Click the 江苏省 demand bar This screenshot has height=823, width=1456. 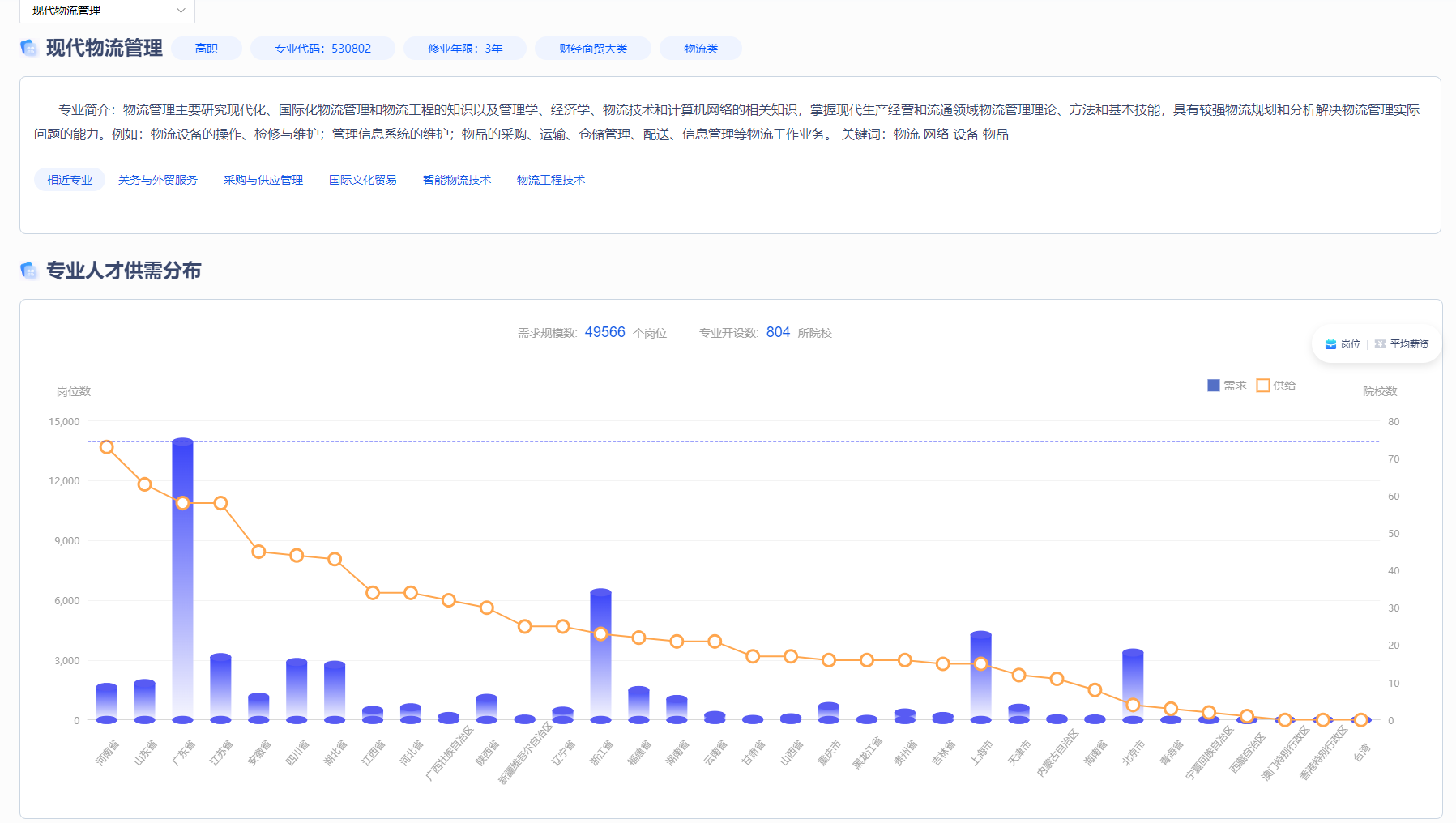coord(220,689)
